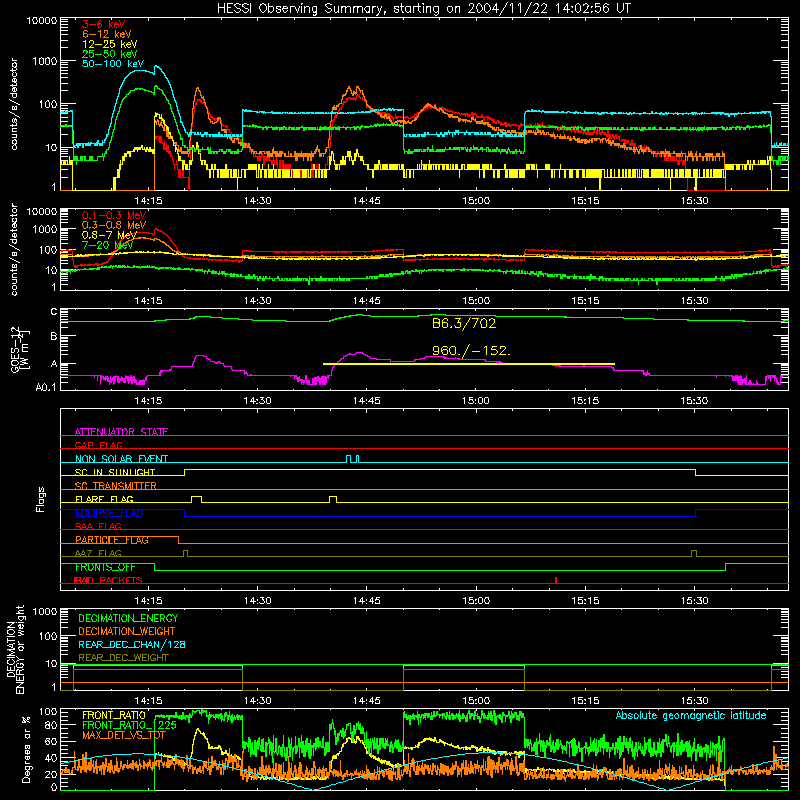
Task: Click the AAZ_FLAG label
Action: coord(98,553)
